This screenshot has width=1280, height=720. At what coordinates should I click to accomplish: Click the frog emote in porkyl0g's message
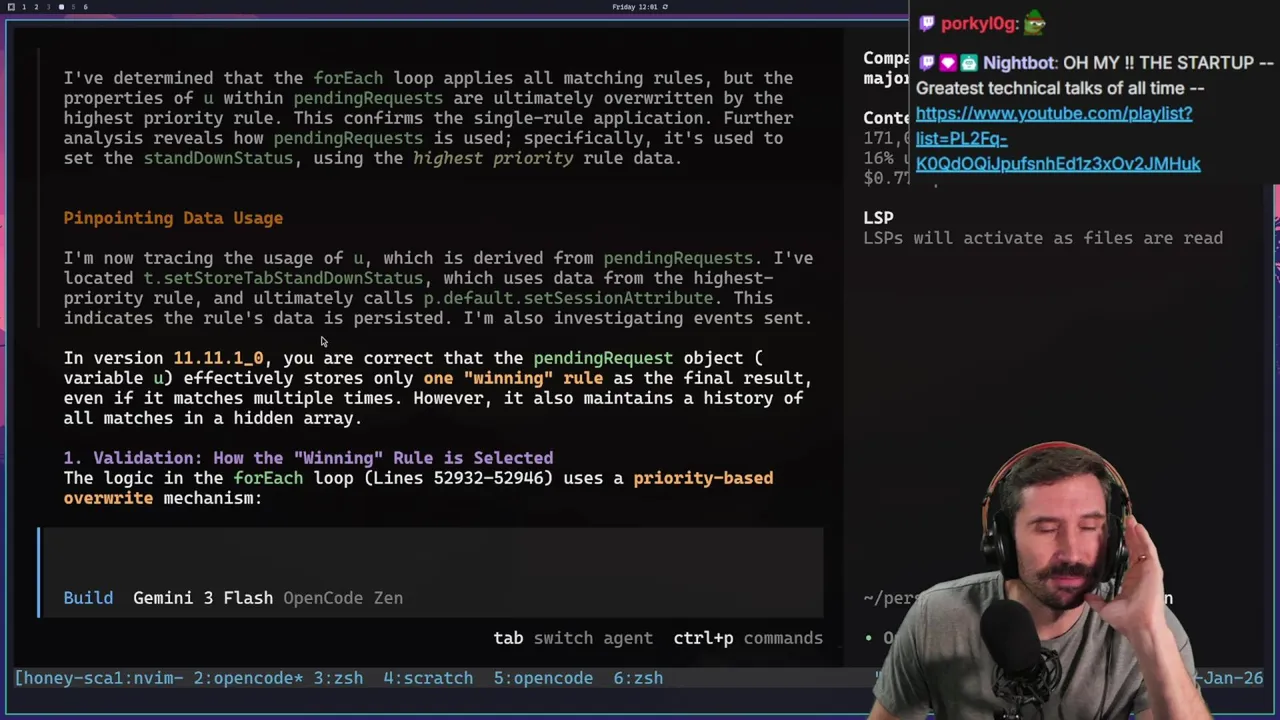pos(1035,22)
